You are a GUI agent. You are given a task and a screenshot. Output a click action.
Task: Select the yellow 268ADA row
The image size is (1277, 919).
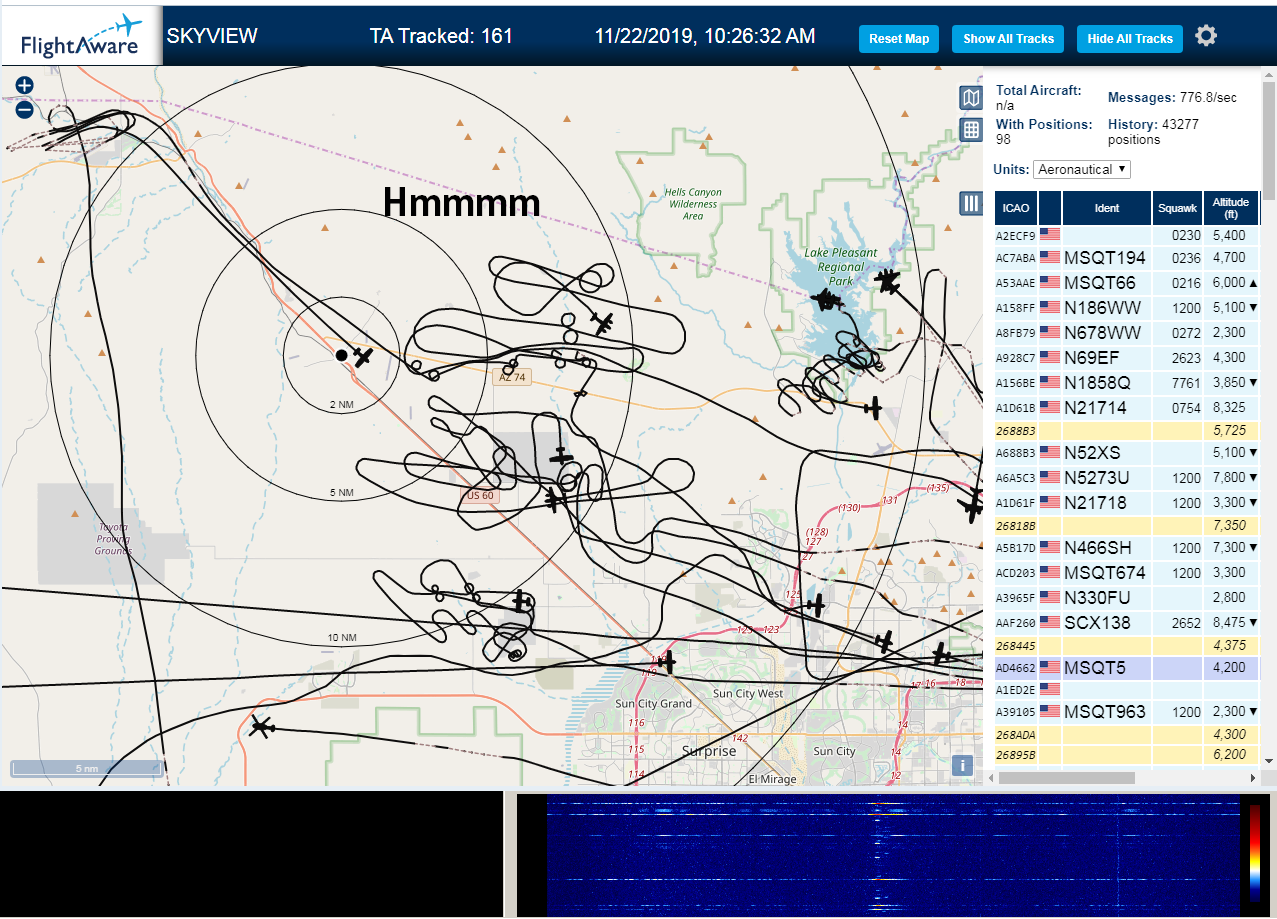(1127, 735)
